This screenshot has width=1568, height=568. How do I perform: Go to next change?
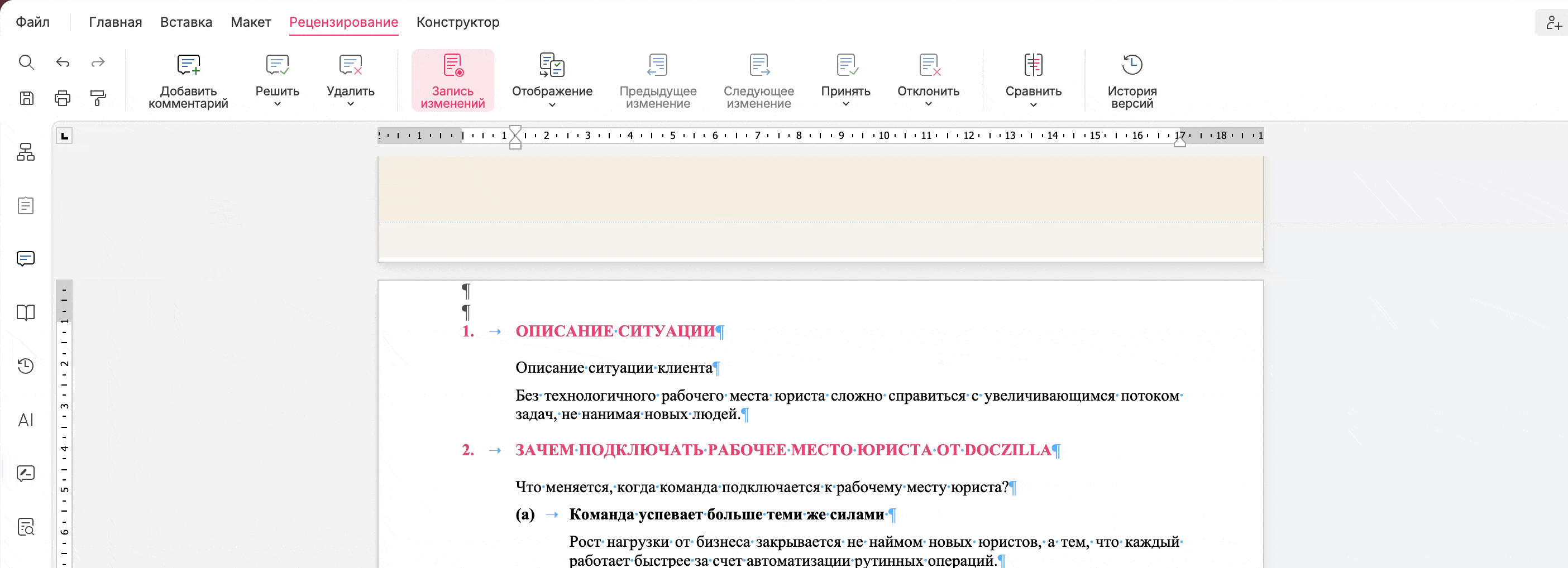tap(759, 81)
